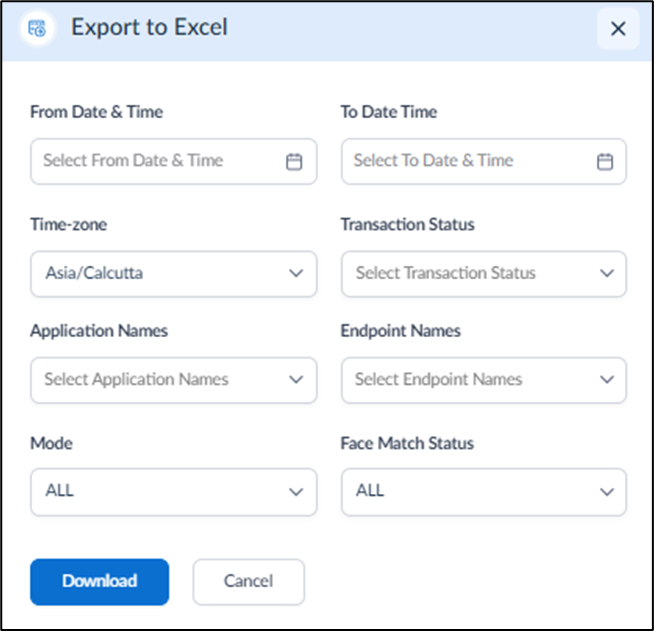Image resolution: width=654 pixels, height=631 pixels.
Task: Click the Export to Excel header icon
Action: pyautogui.click(x=37, y=28)
